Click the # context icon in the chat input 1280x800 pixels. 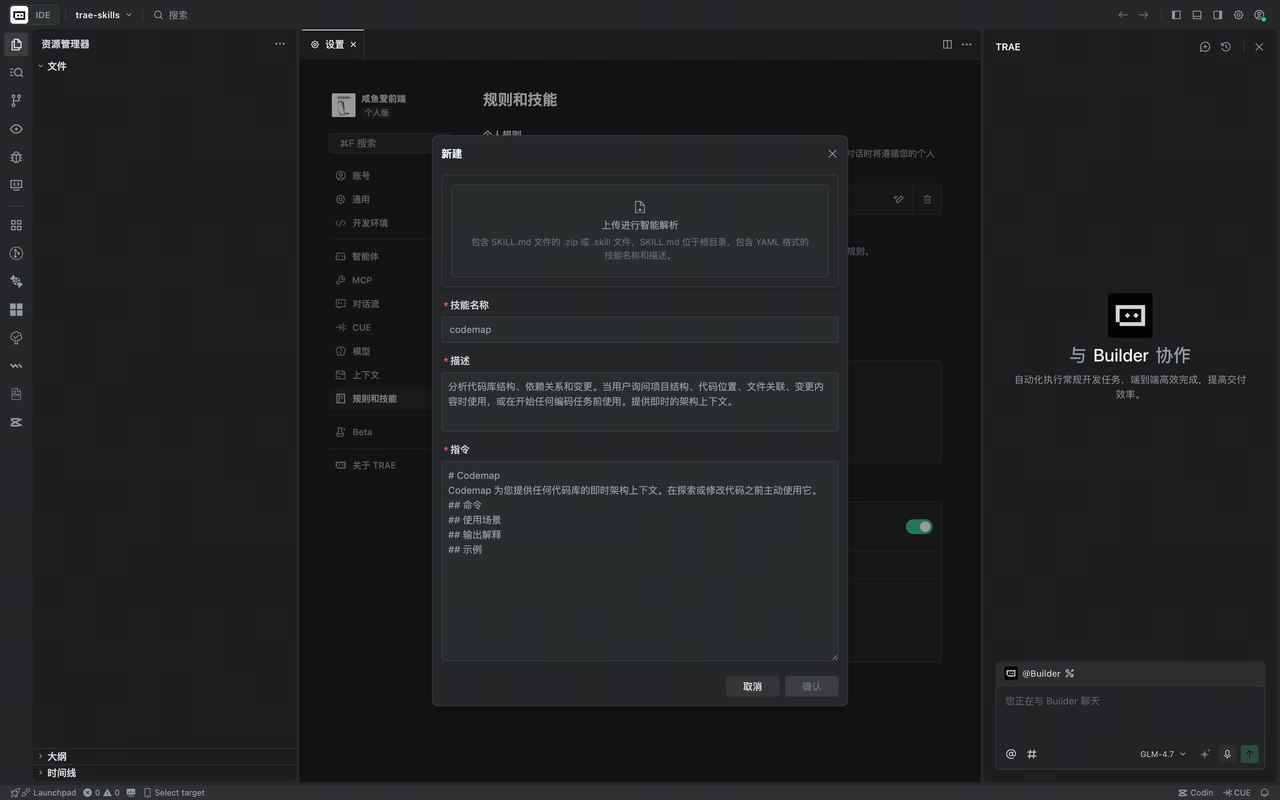coord(1031,754)
